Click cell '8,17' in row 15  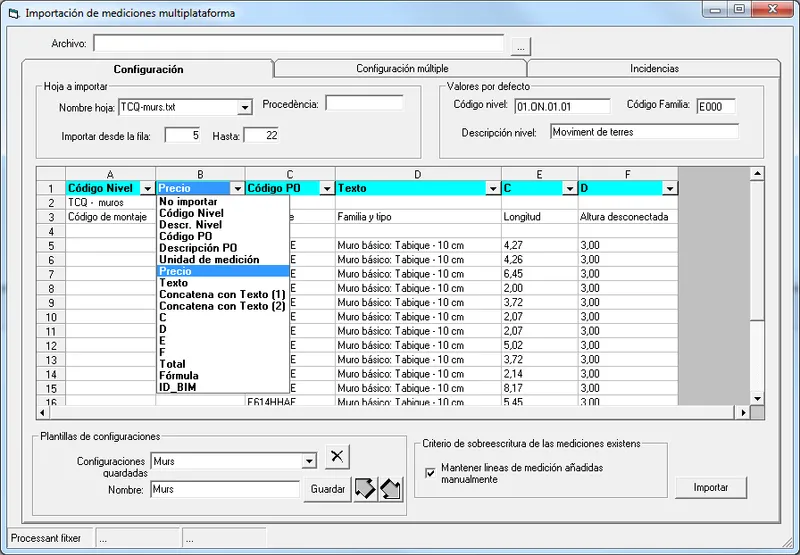tap(539, 388)
